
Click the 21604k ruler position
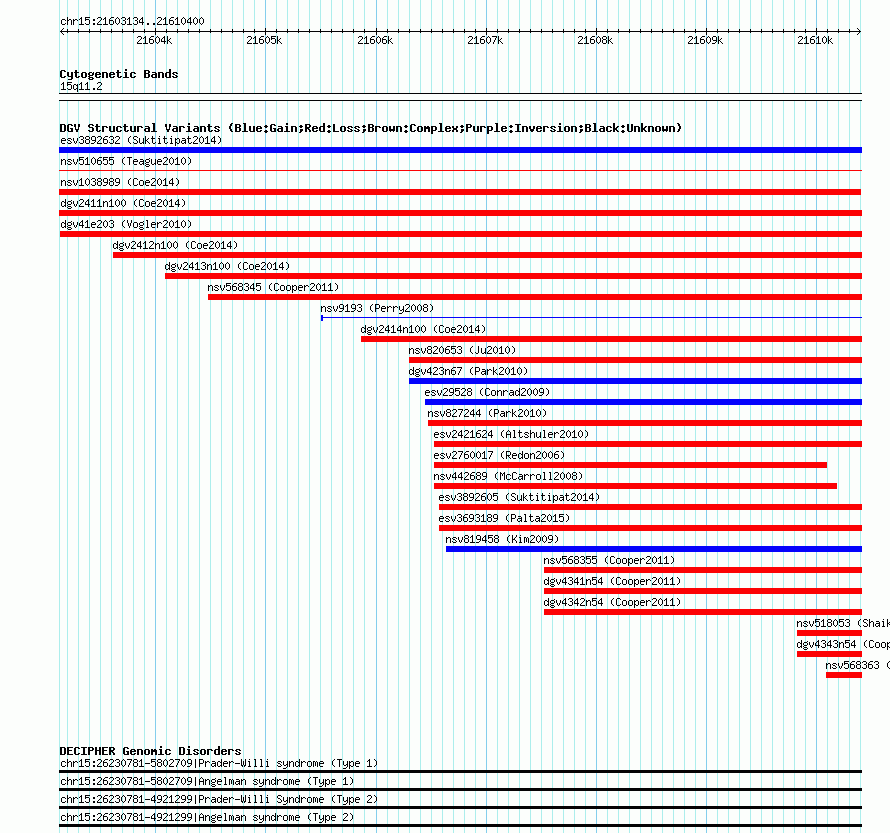coord(154,40)
